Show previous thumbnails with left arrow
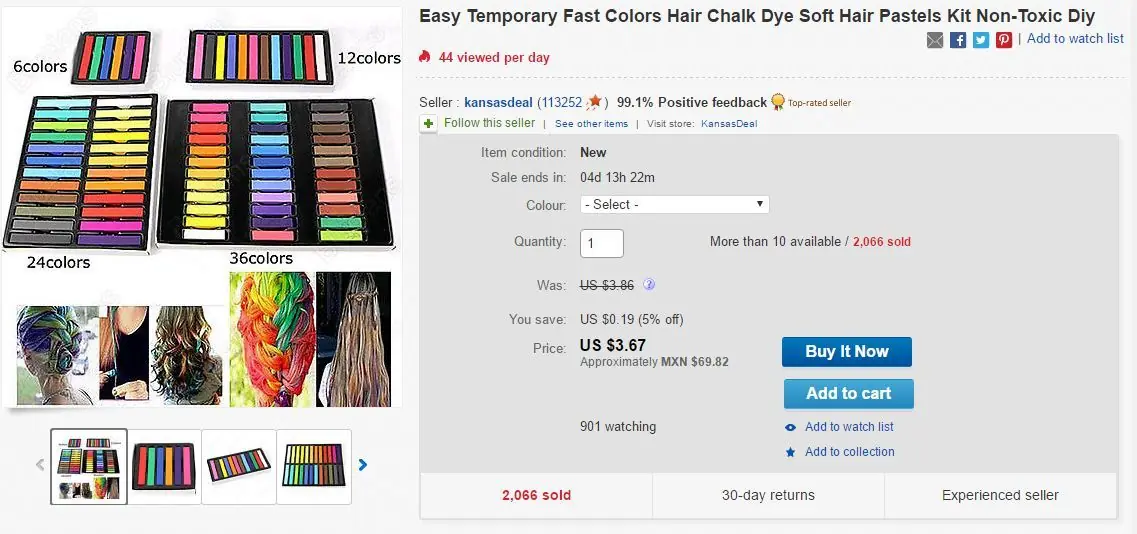Viewport: 1137px width, 534px height. coord(41,465)
